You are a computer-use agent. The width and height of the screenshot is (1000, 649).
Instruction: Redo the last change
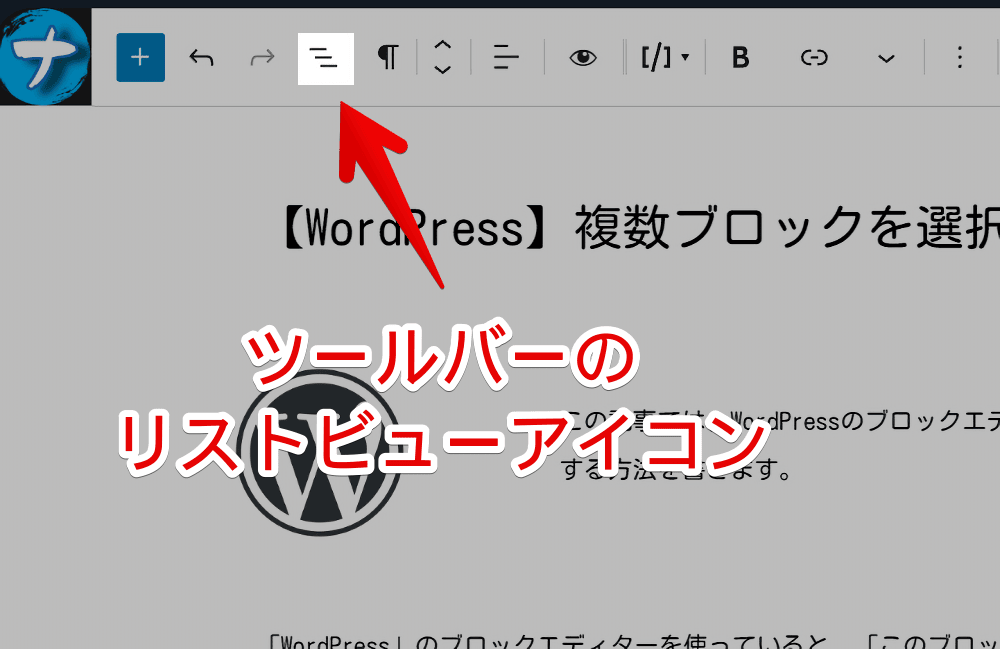[262, 57]
